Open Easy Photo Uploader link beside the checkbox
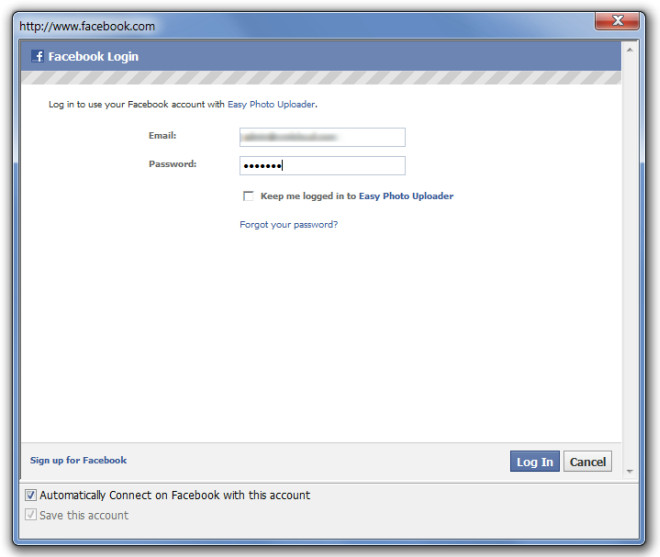The image size is (660, 557). pos(406,196)
